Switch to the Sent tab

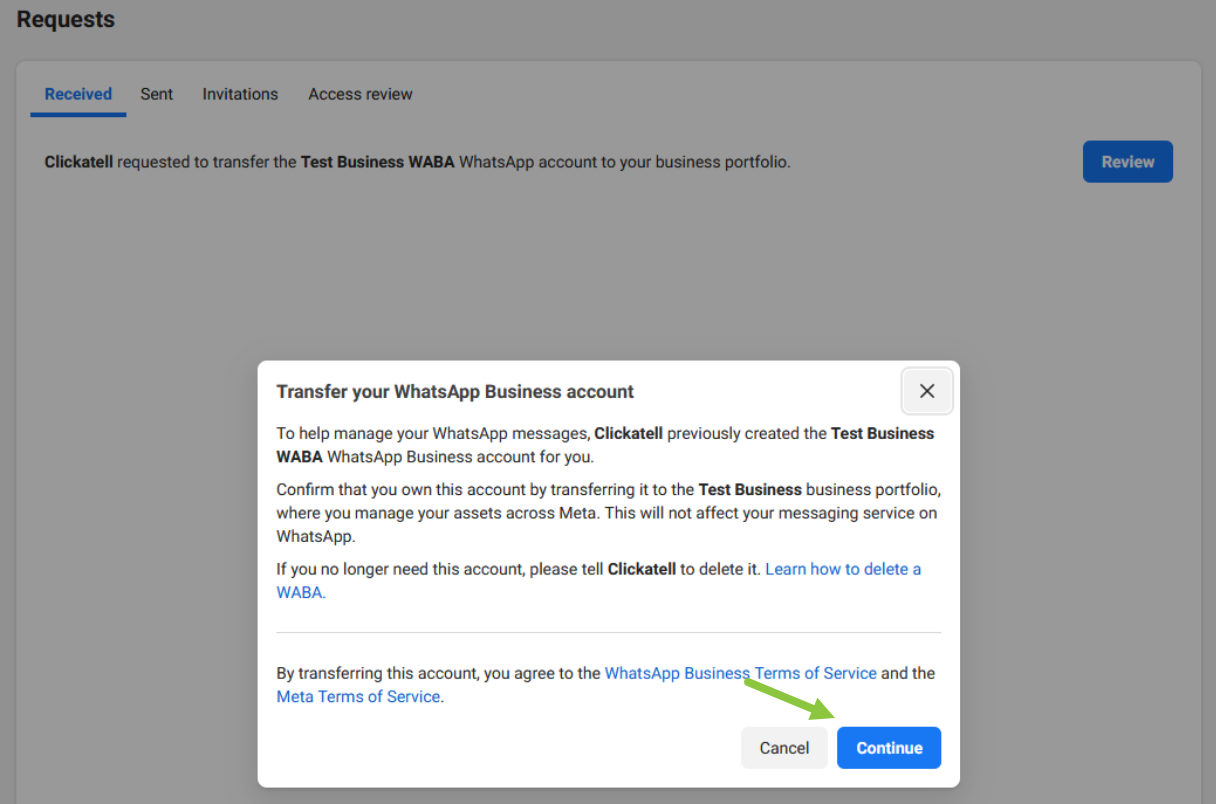pos(156,94)
